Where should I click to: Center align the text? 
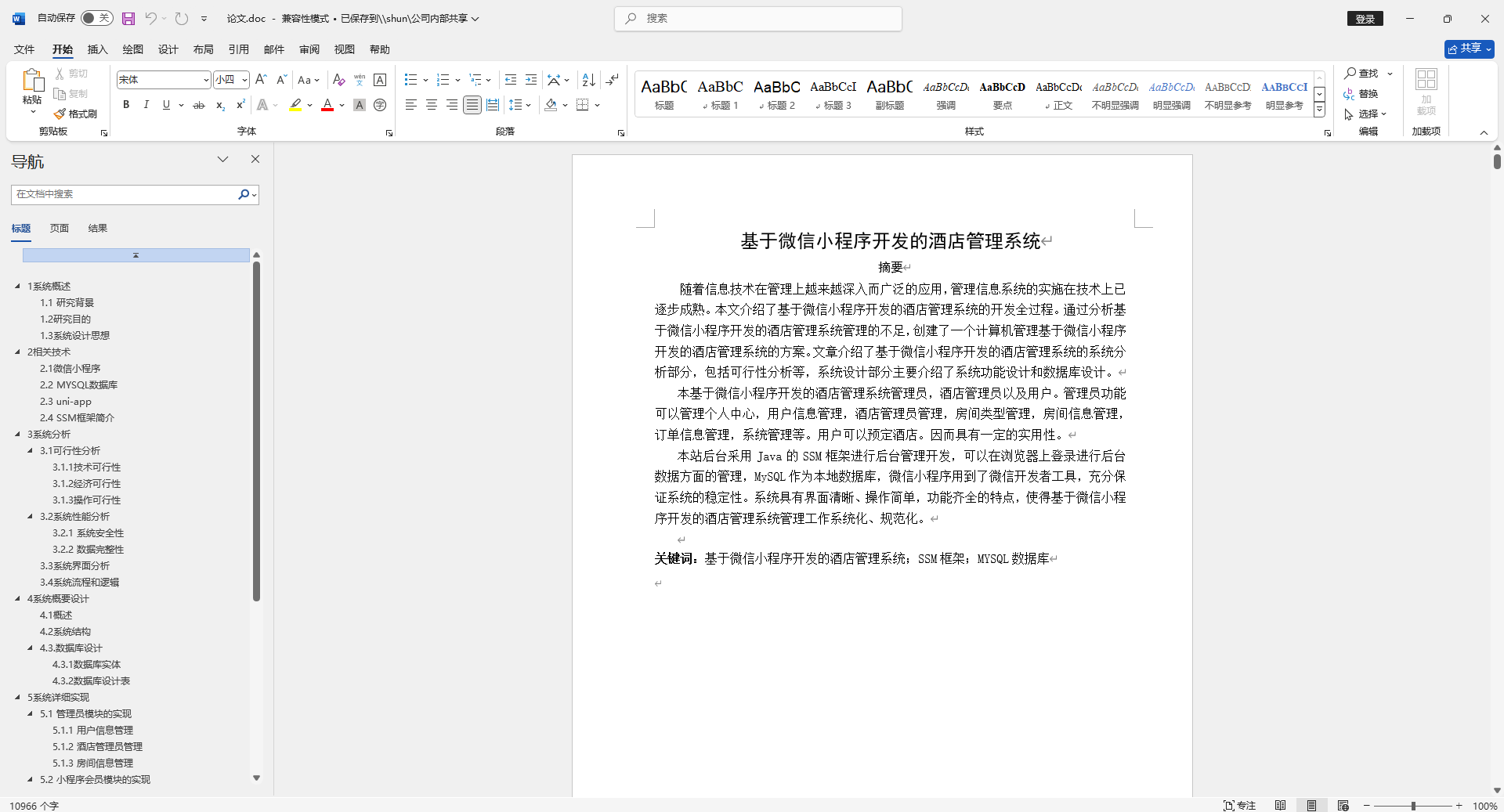pos(431,104)
